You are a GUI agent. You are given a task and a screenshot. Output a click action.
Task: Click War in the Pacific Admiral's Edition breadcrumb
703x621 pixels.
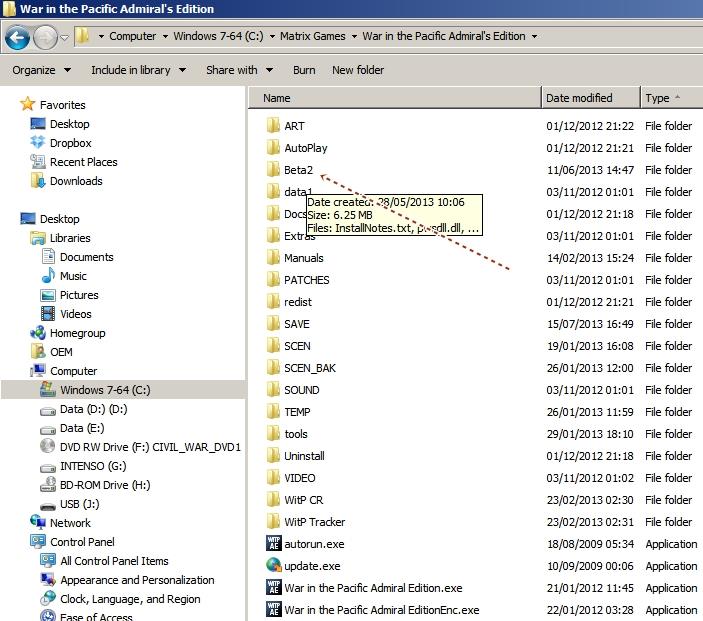(443, 36)
